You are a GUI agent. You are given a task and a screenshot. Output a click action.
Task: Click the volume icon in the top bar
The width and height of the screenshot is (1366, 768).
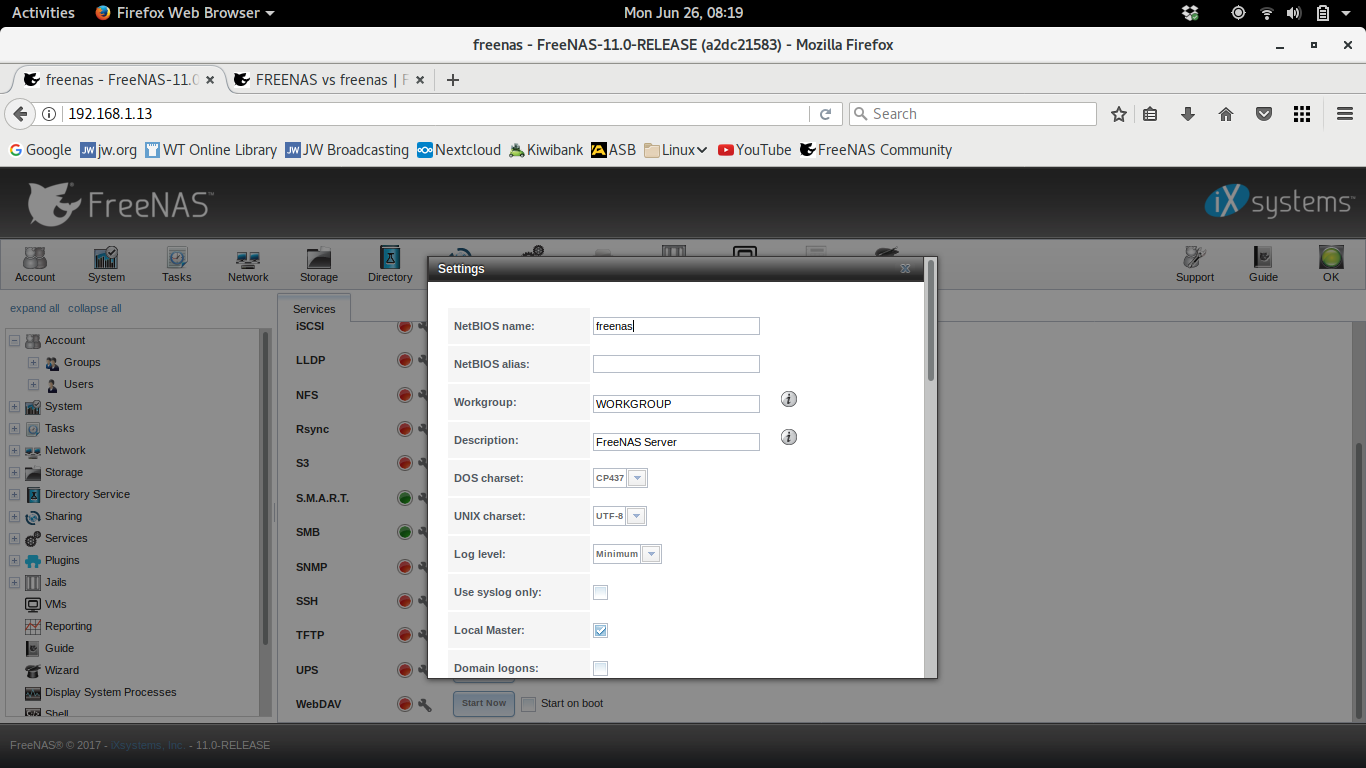pyautogui.click(x=1294, y=13)
